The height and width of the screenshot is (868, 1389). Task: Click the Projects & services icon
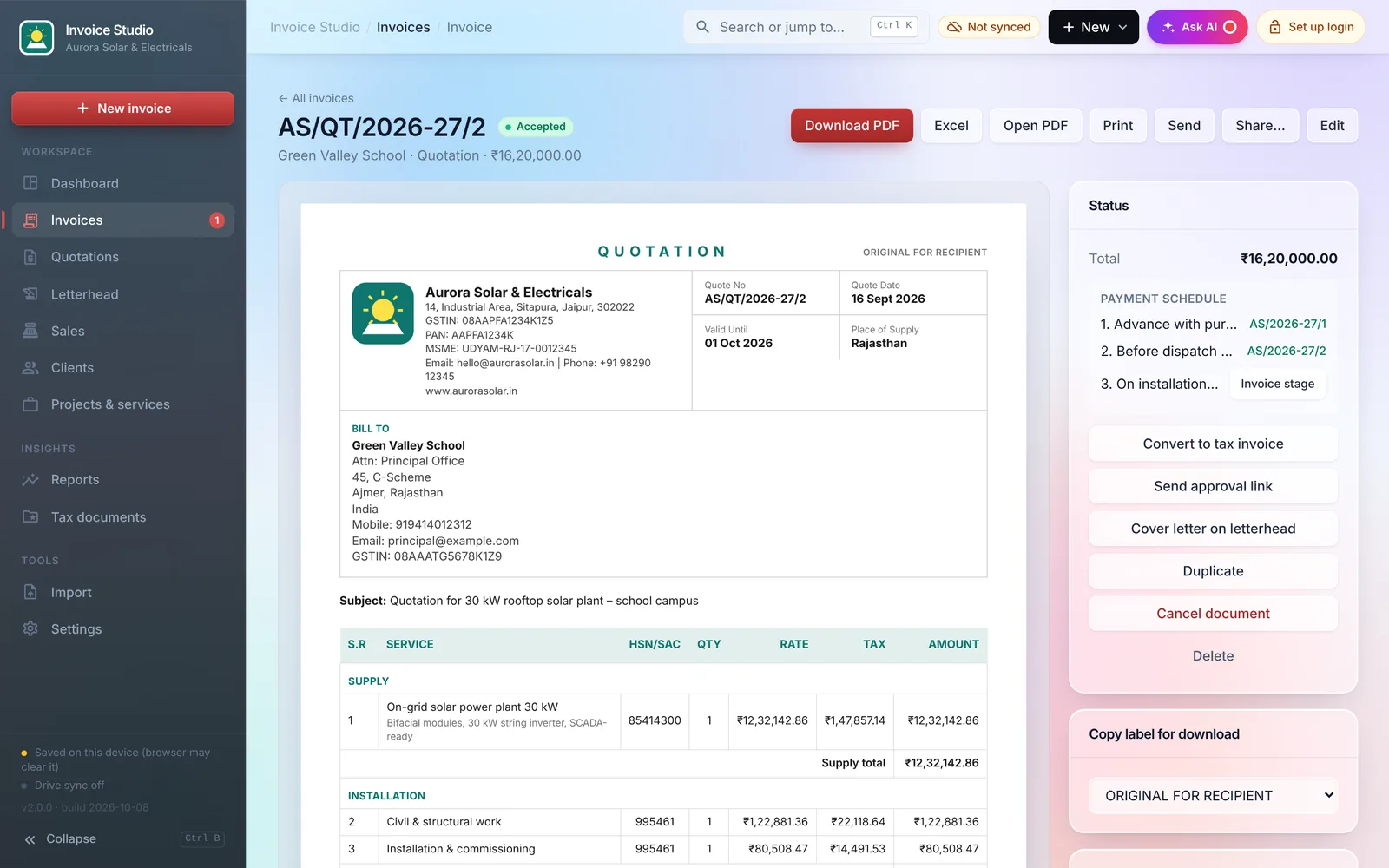(30, 404)
